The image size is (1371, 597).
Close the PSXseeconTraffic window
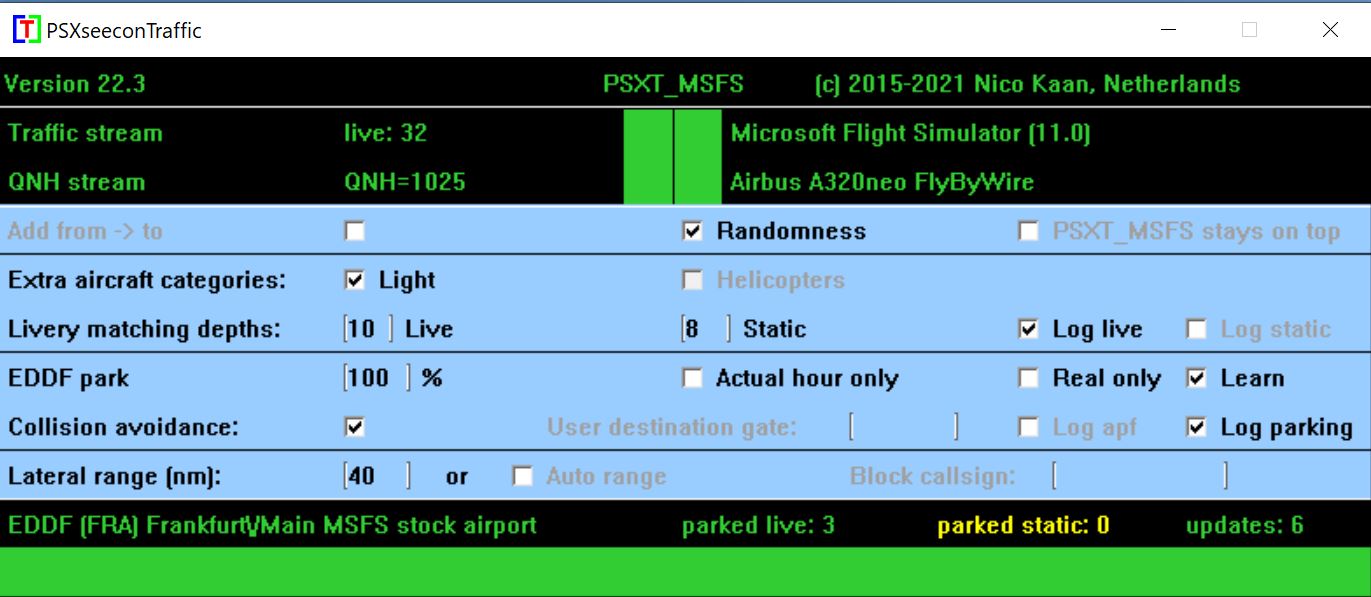click(x=1330, y=30)
